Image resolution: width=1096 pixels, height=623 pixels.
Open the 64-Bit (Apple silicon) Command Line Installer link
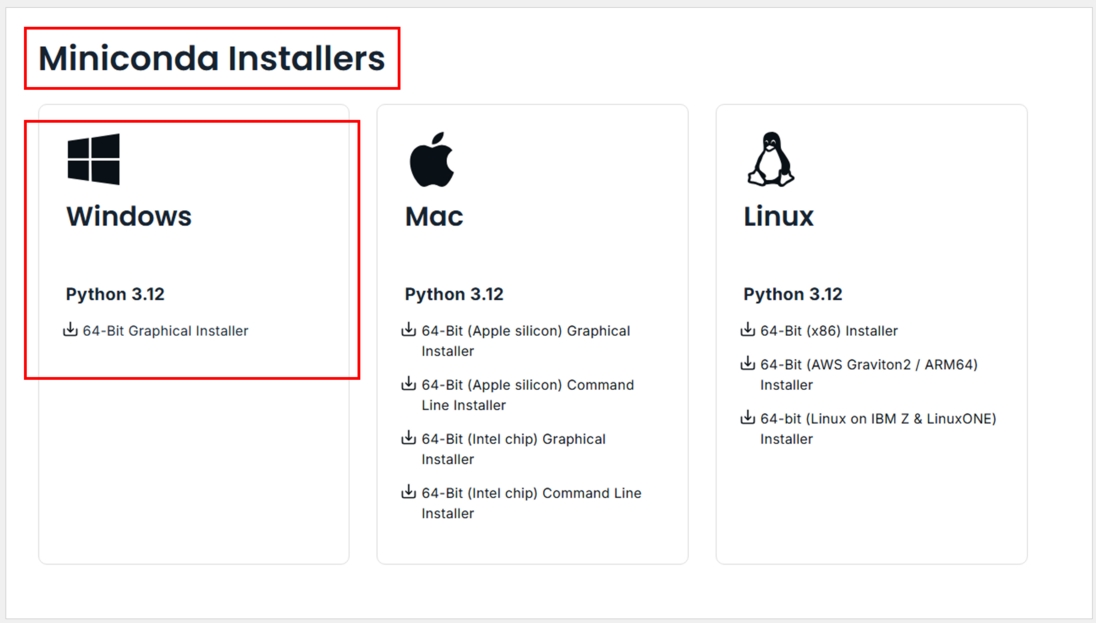click(x=528, y=395)
